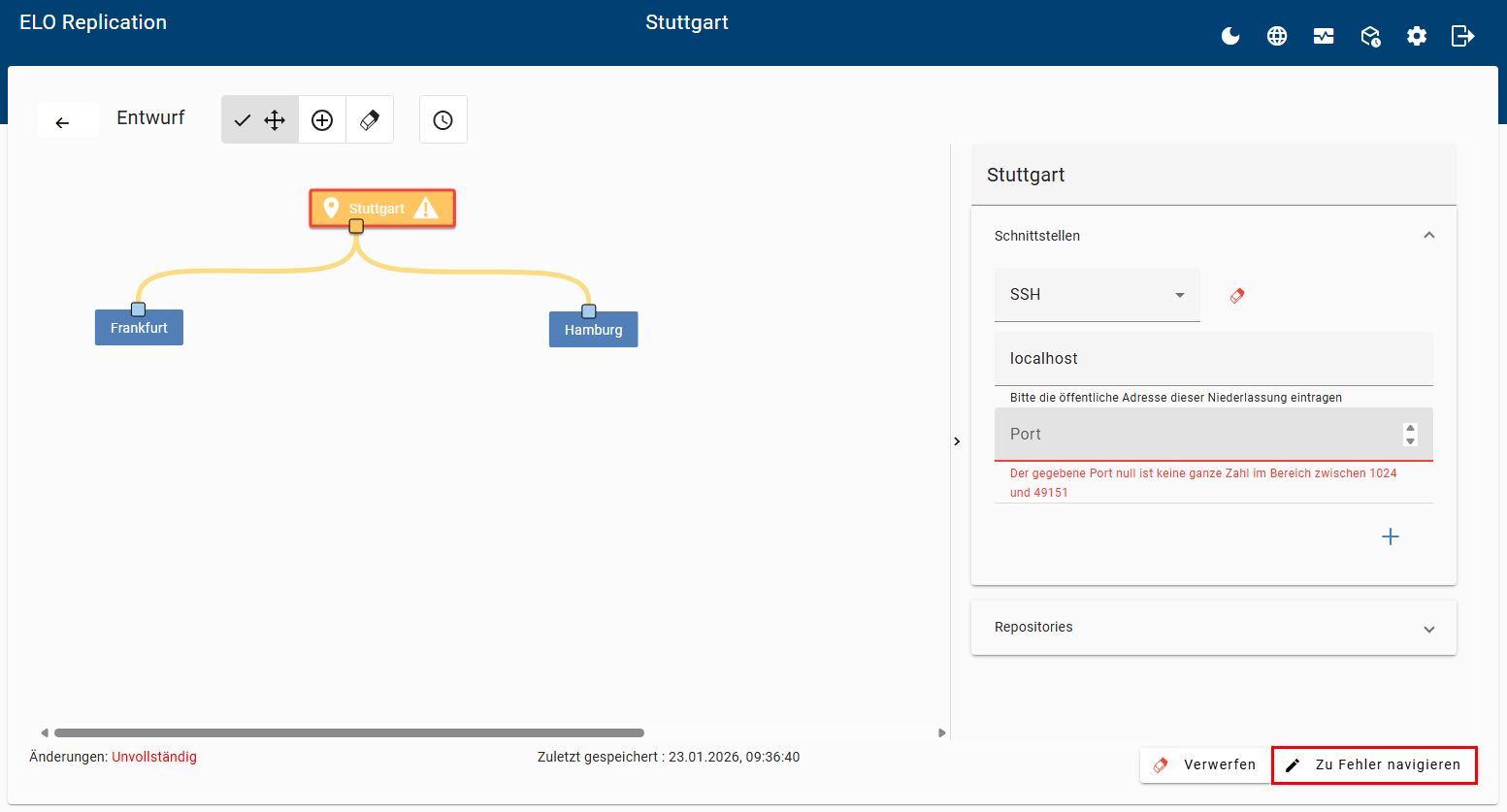Viewport: 1507px width, 812px height.
Task: Activate the move/select mode toggle
Action: tap(260, 119)
